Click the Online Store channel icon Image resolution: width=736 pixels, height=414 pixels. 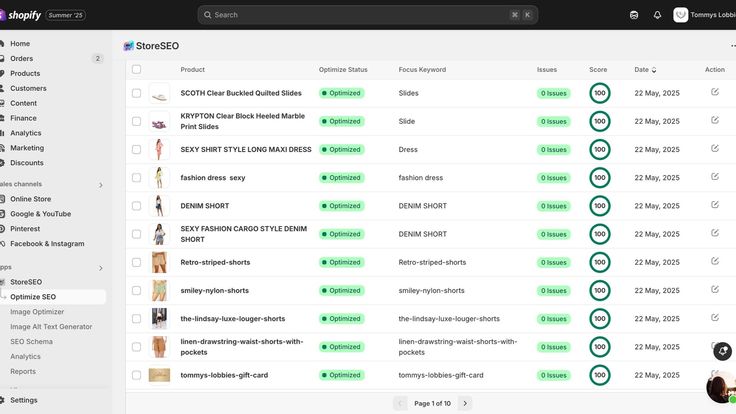[x=2, y=199]
